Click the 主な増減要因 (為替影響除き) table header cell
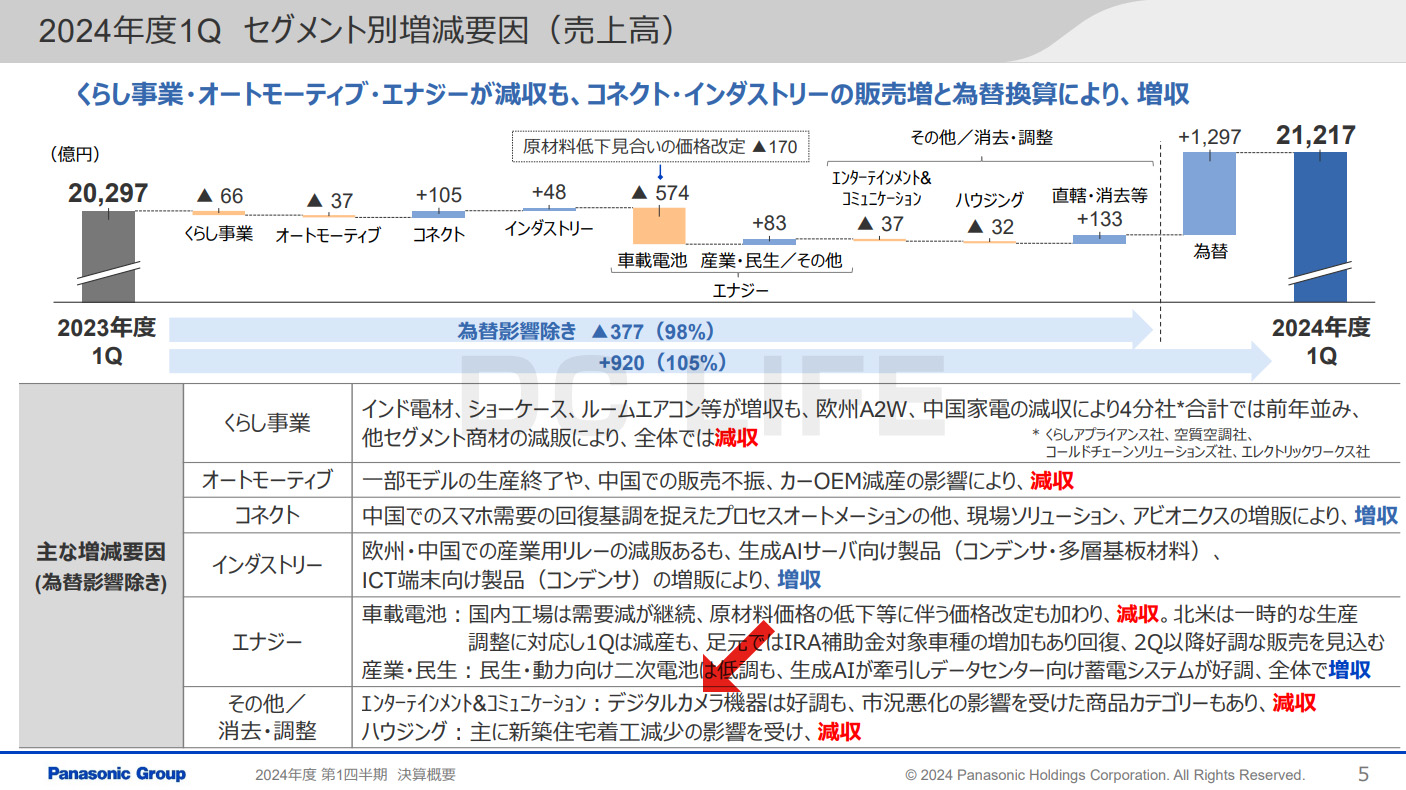 [x=101, y=565]
